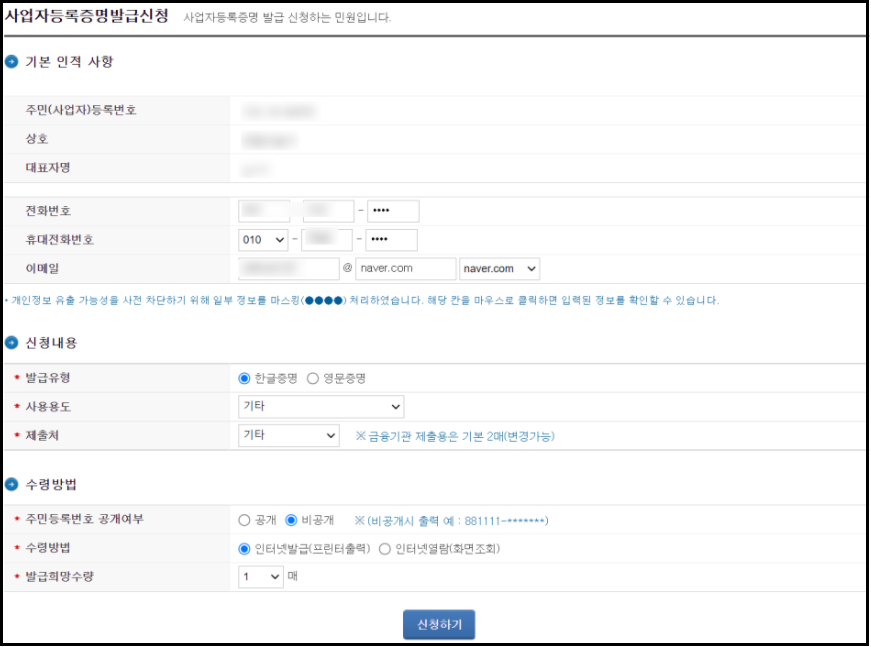871x647 pixels.
Task: Select the 영문증명 radio button
Action: coord(313,379)
